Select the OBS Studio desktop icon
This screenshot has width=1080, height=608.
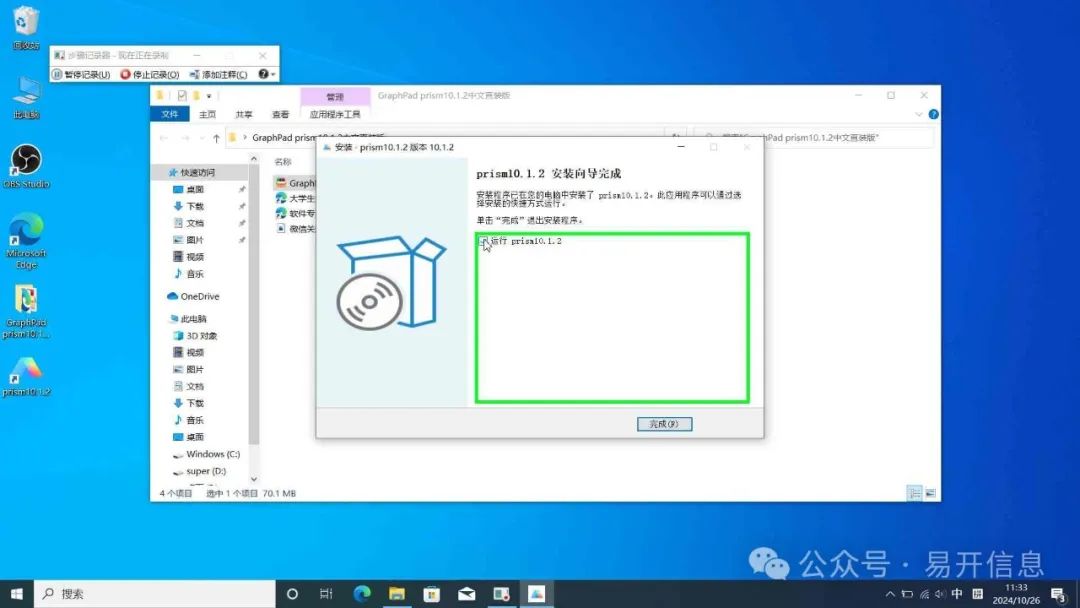pyautogui.click(x=25, y=166)
